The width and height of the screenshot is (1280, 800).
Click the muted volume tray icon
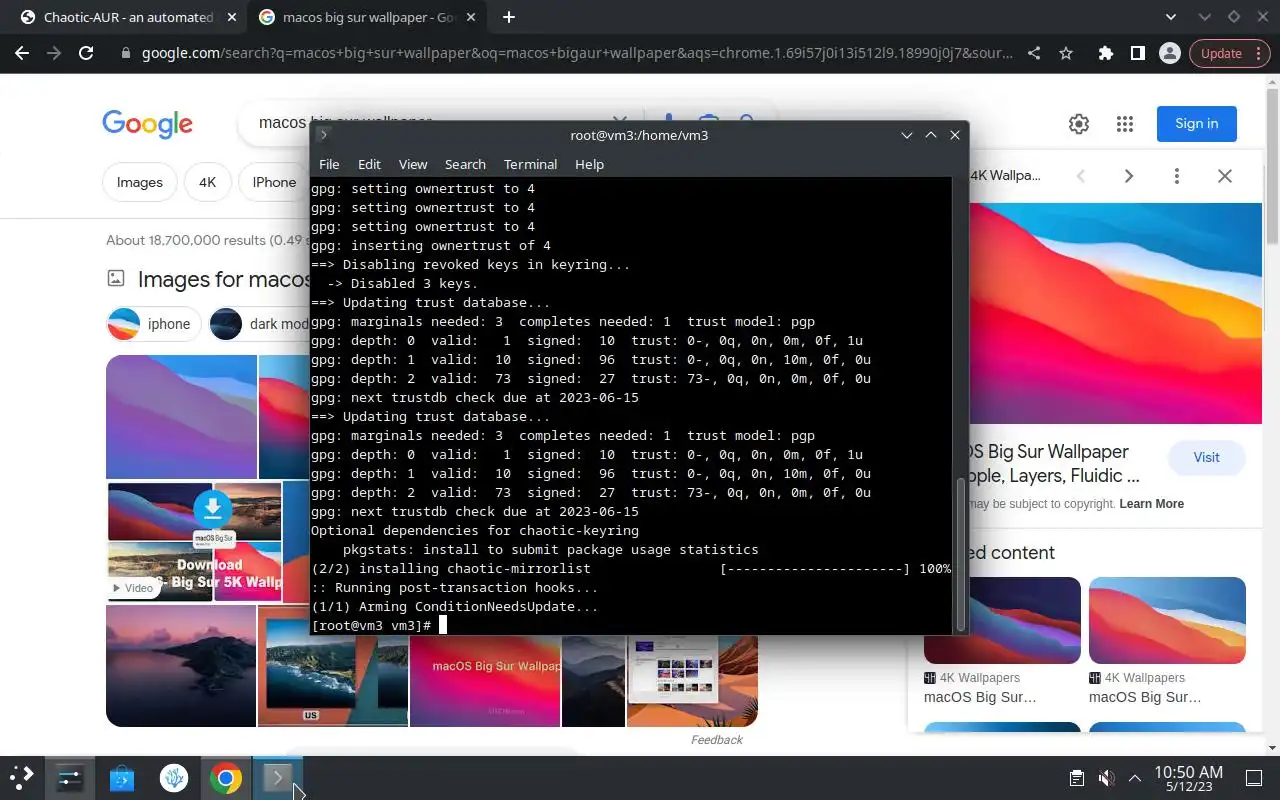(1106, 778)
